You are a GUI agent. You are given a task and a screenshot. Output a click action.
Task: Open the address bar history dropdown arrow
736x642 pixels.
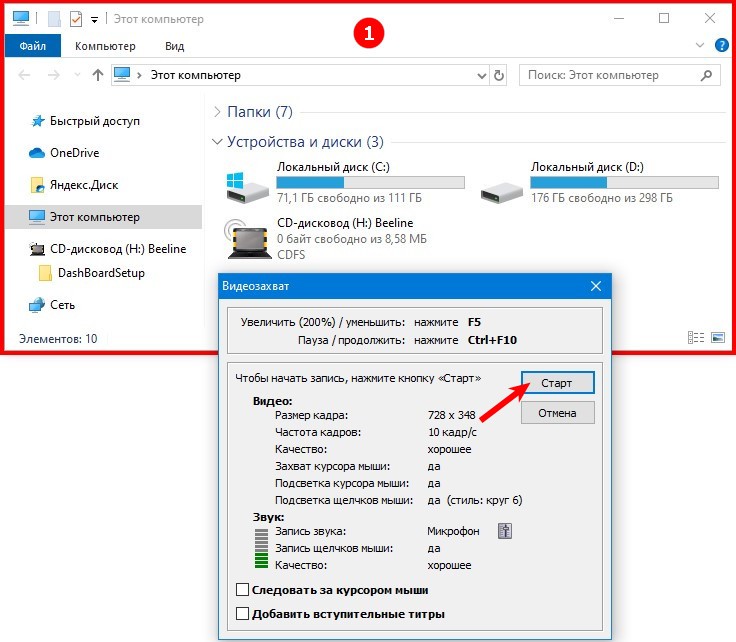click(x=482, y=76)
